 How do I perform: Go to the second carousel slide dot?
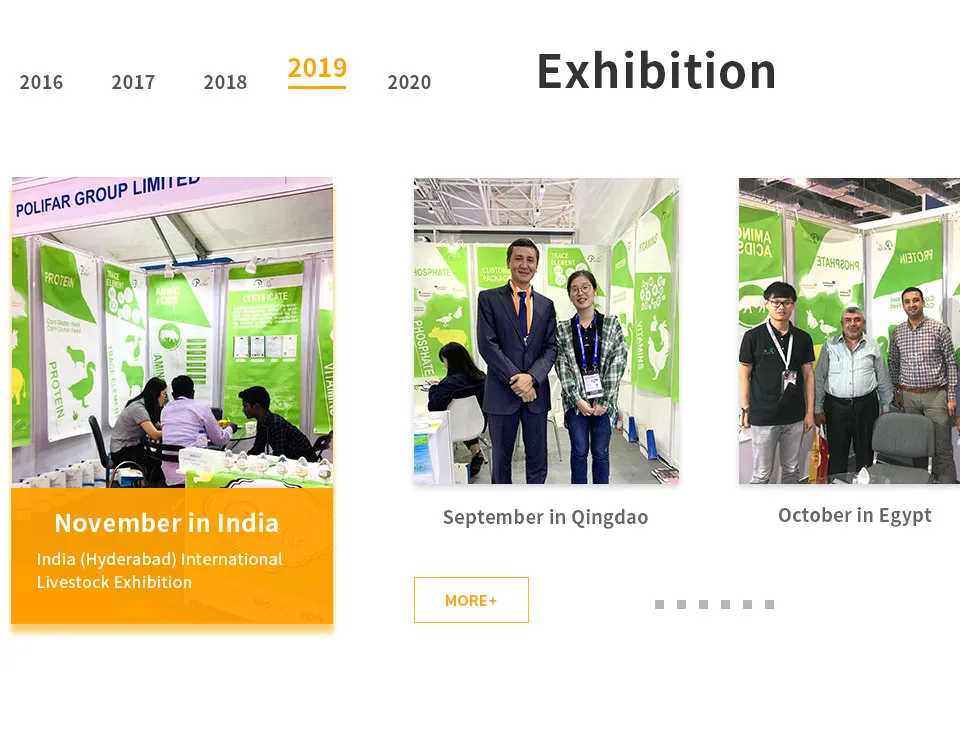pyautogui.click(x=681, y=604)
